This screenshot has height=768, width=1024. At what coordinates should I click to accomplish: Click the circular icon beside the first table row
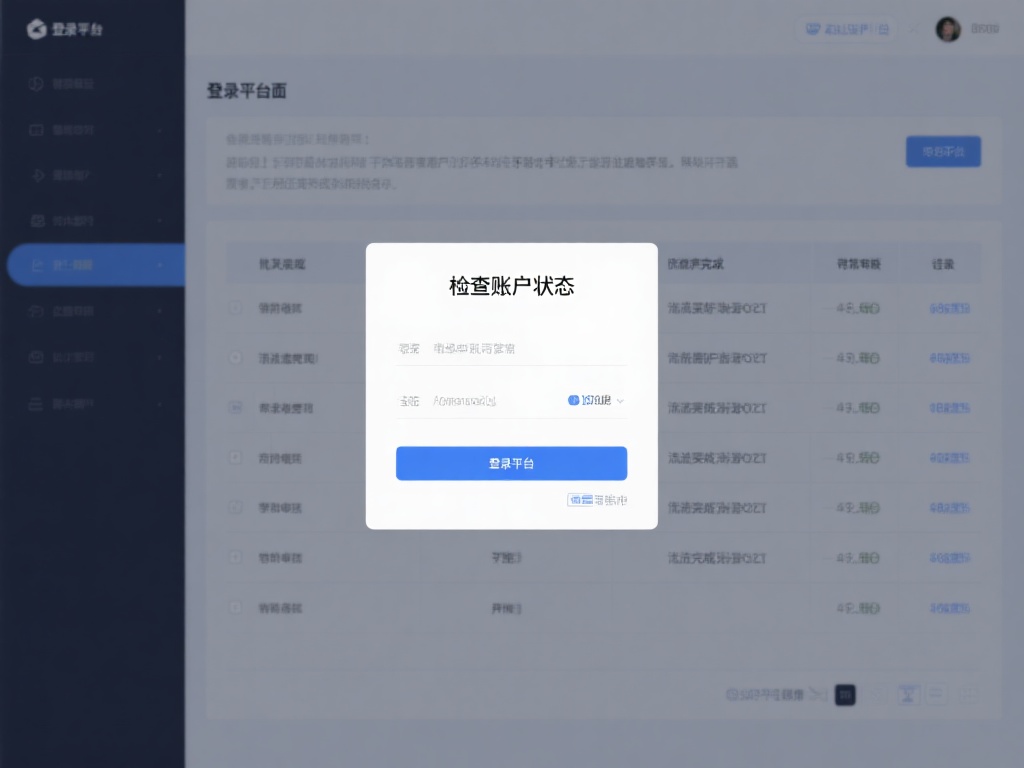235,308
